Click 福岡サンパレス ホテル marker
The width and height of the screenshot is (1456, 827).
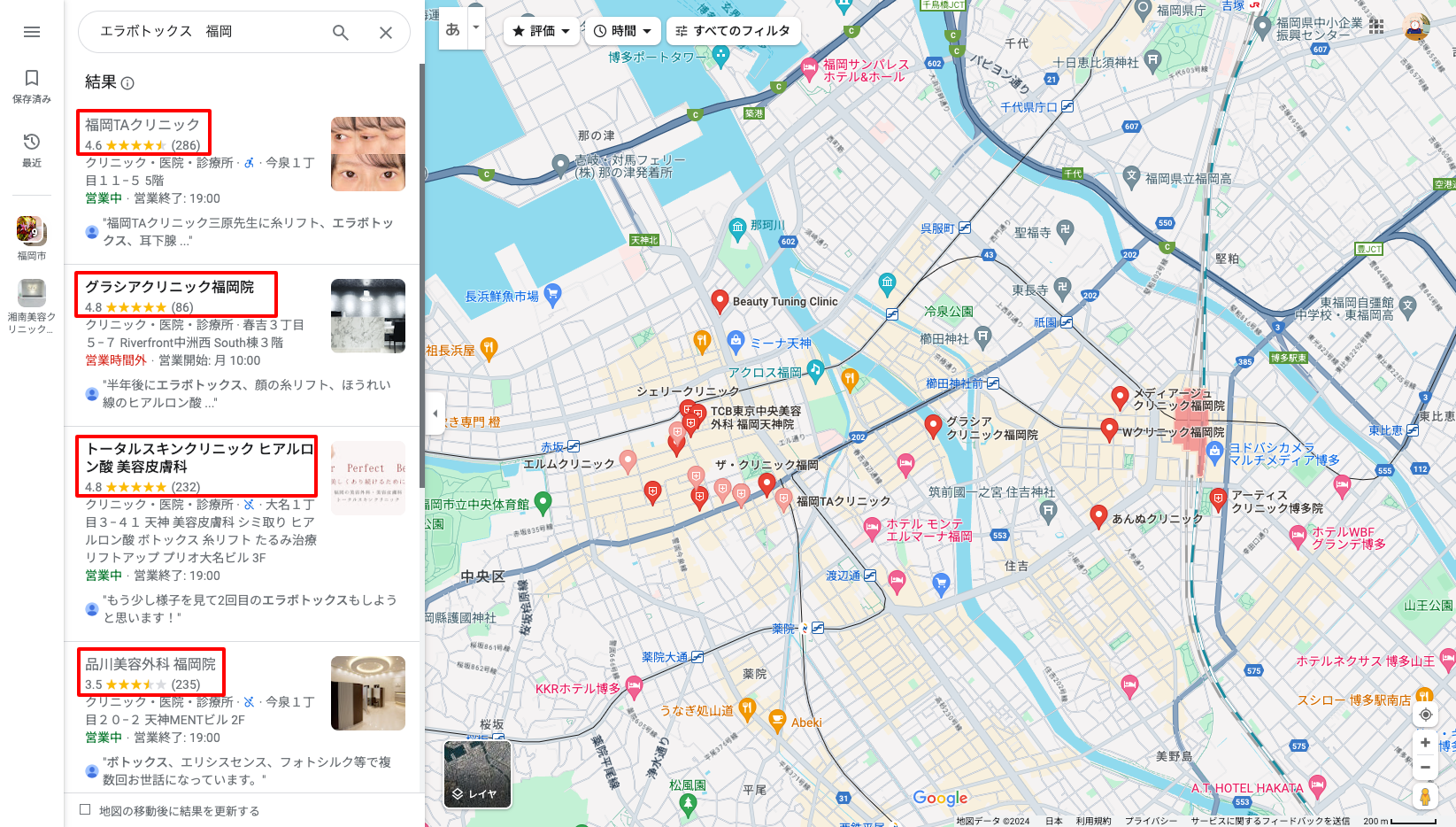(810, 68)
